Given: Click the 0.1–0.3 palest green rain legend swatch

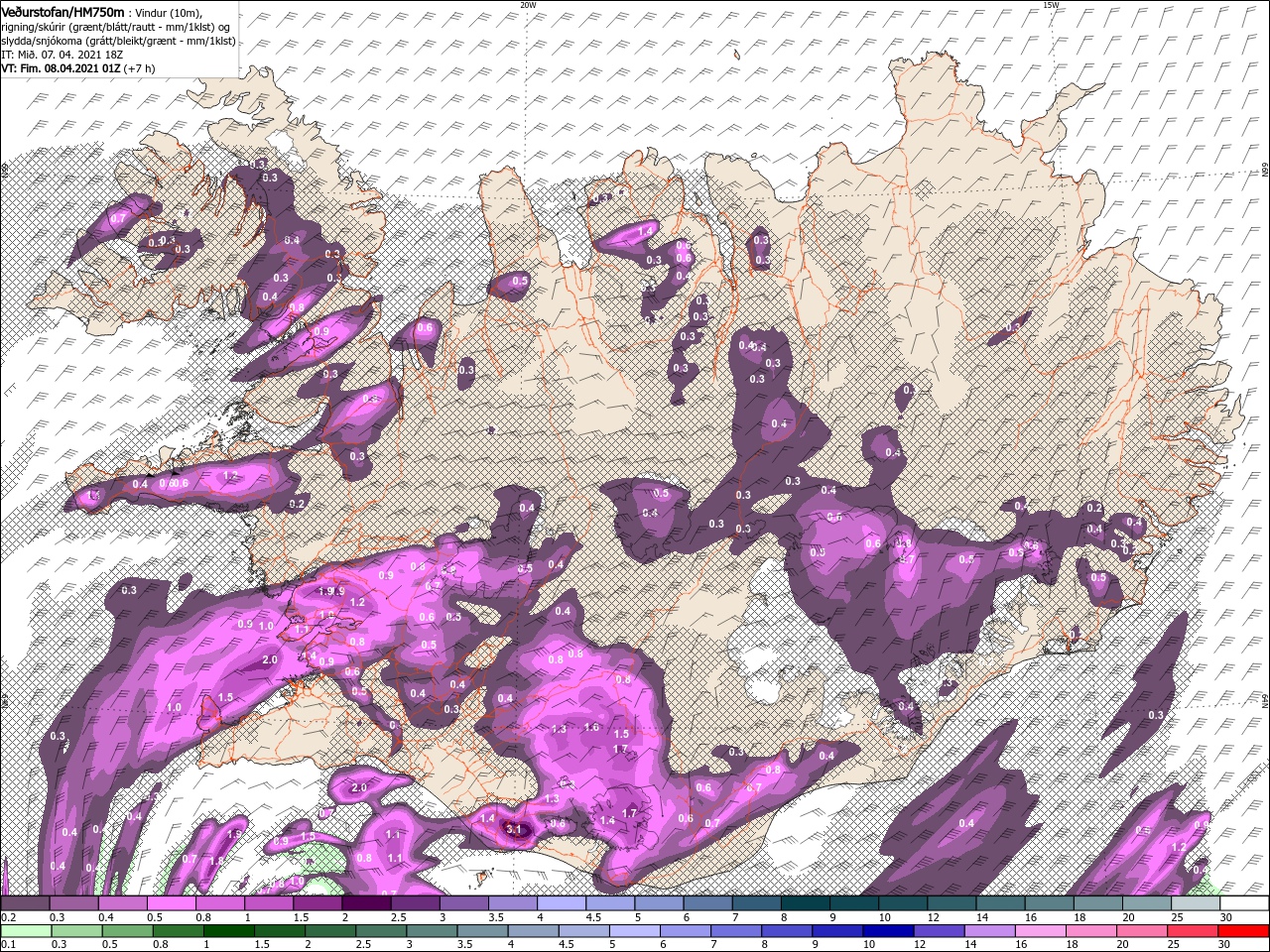Looking at the screenshot, I should [25, 930].
